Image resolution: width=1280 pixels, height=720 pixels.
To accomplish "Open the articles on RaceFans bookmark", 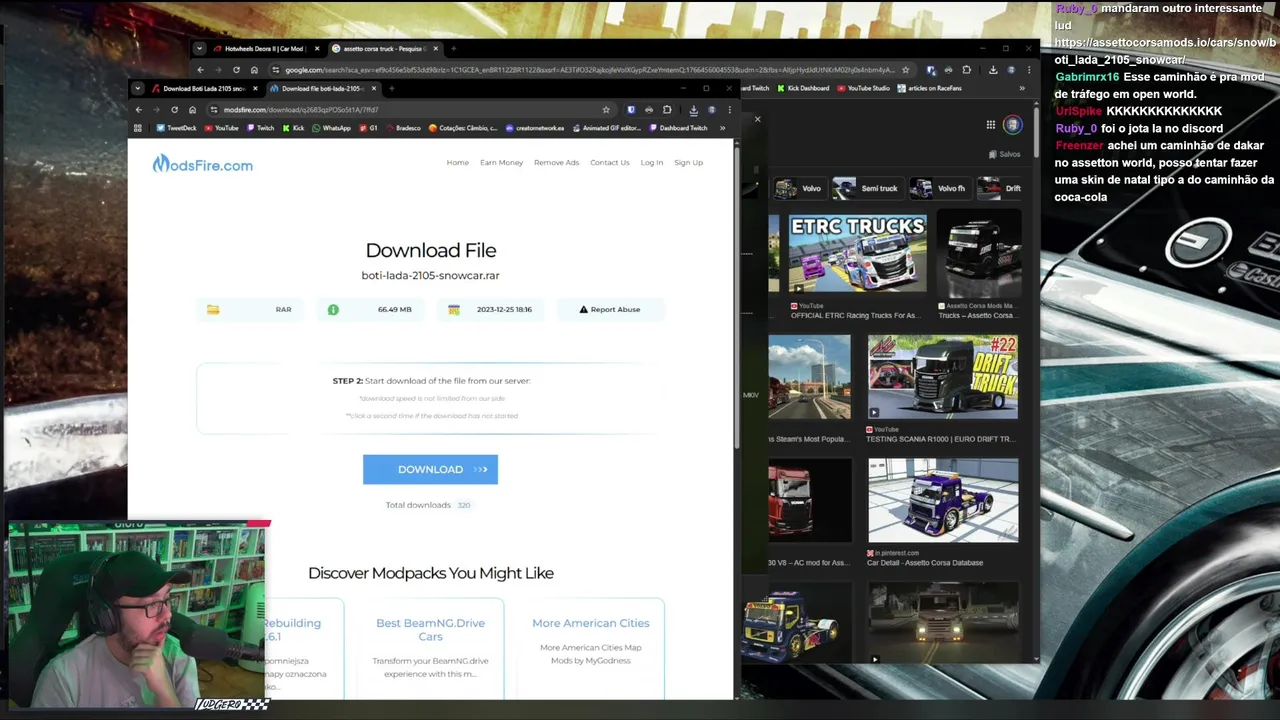I will point(929,88).
